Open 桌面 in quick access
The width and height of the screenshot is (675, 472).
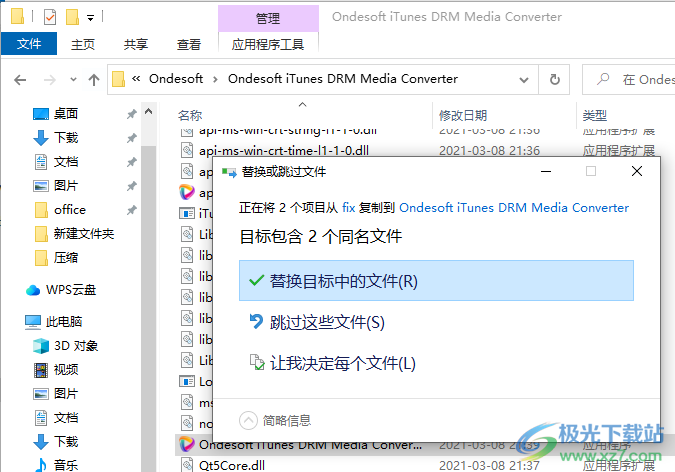(66, 114)
